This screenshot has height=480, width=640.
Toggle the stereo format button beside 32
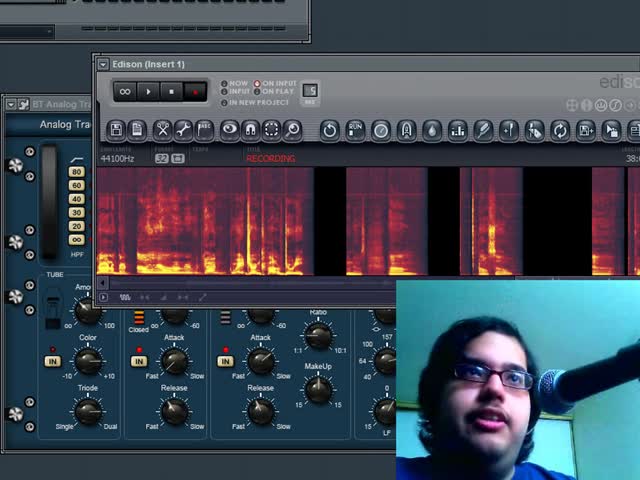click(178, 158)
